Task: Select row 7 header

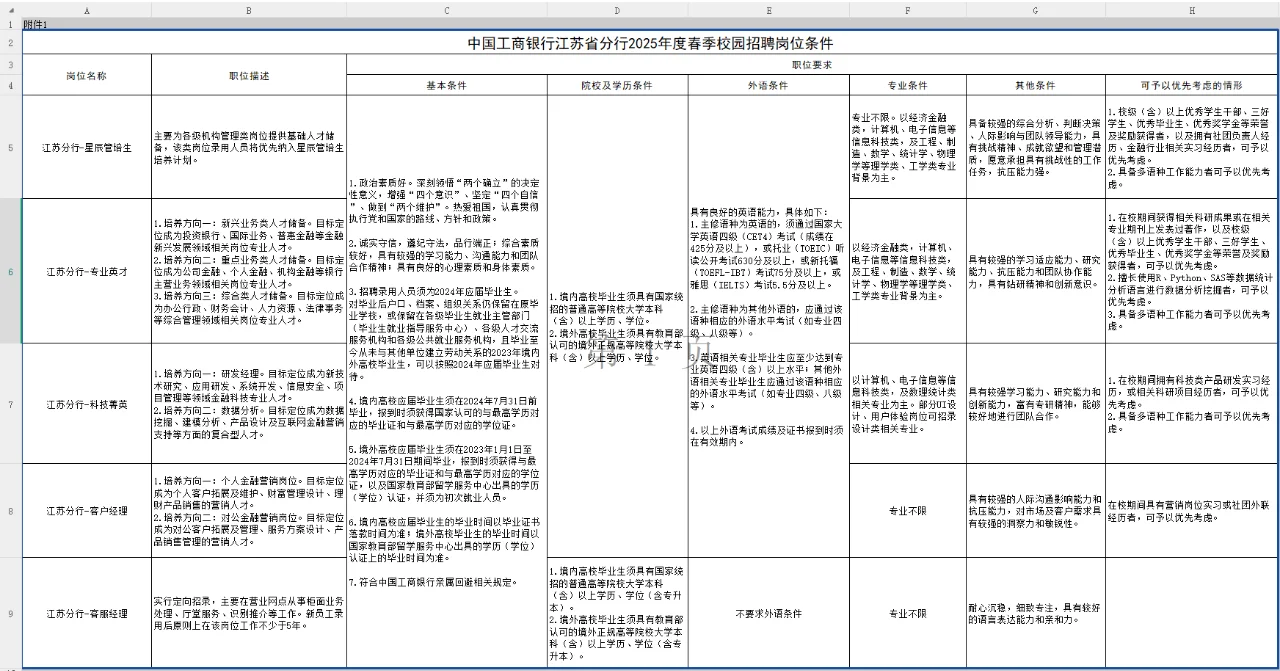Action: [x=10, y=404]
